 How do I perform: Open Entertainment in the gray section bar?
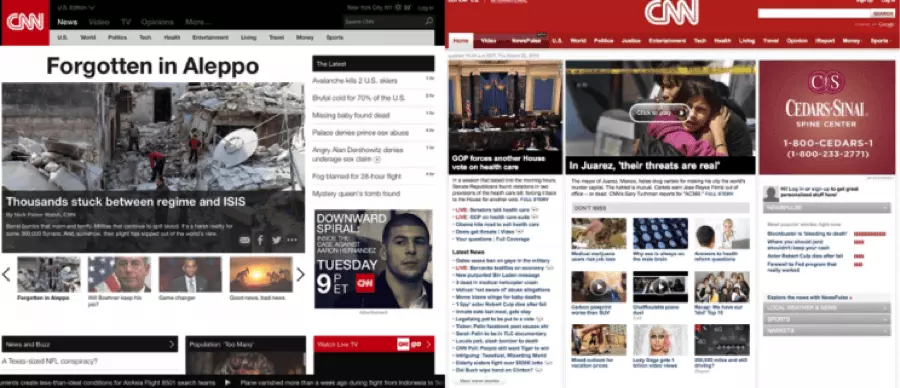(210, 37)
